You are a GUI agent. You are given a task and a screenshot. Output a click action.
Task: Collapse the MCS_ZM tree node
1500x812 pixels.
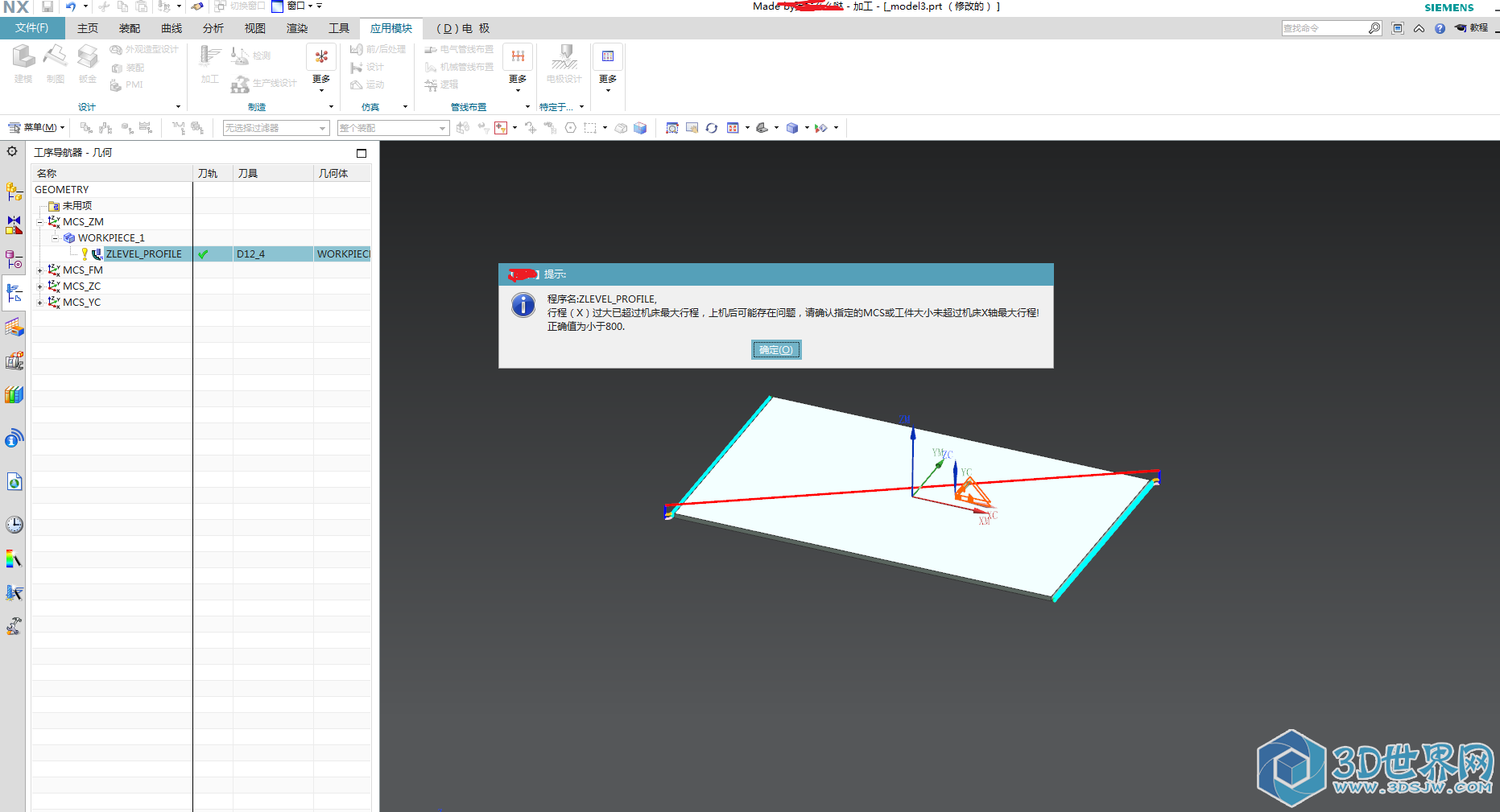tap(39, 222)
